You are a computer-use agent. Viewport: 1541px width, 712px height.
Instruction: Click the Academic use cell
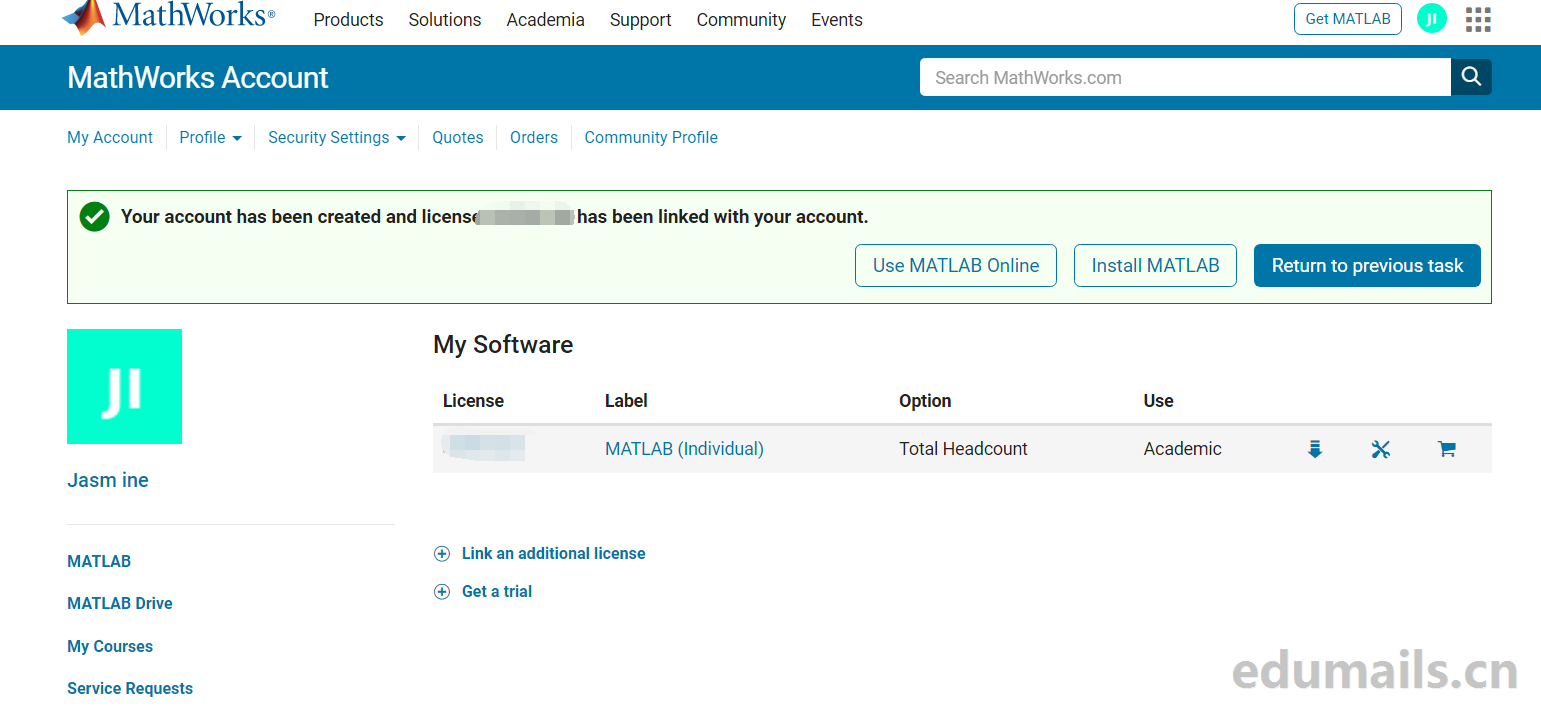coord(1182,449)
